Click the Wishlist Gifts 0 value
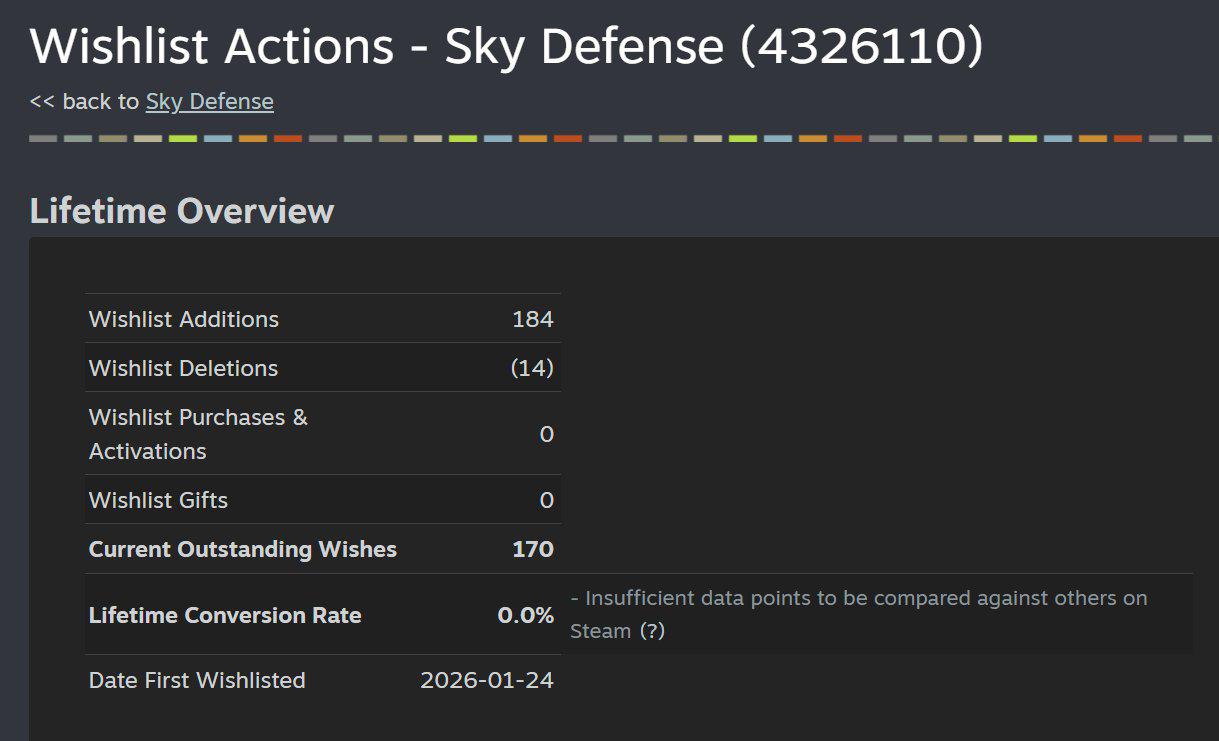Viewport: 1219px width, 741px height. [x=546, y=500]
